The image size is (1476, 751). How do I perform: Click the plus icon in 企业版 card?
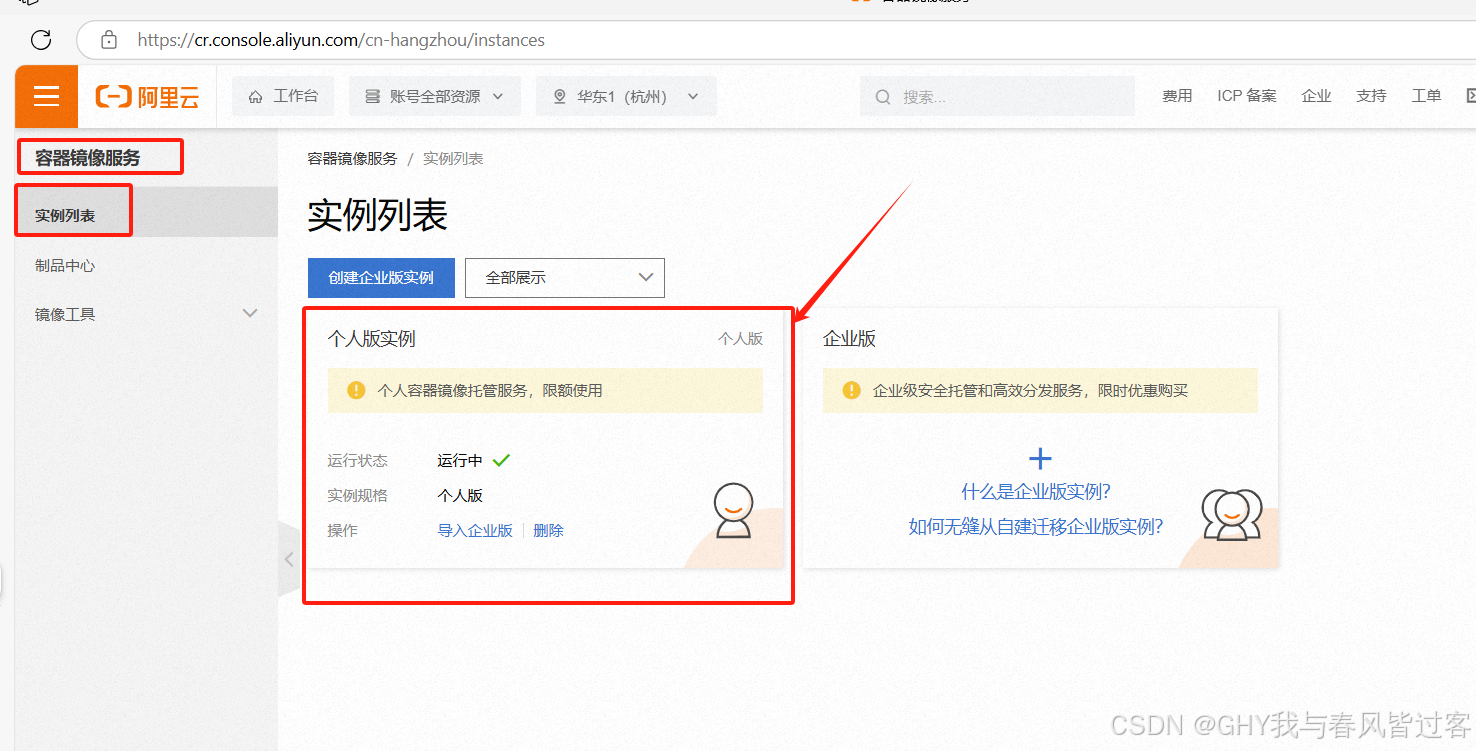tap(1040, 459)
